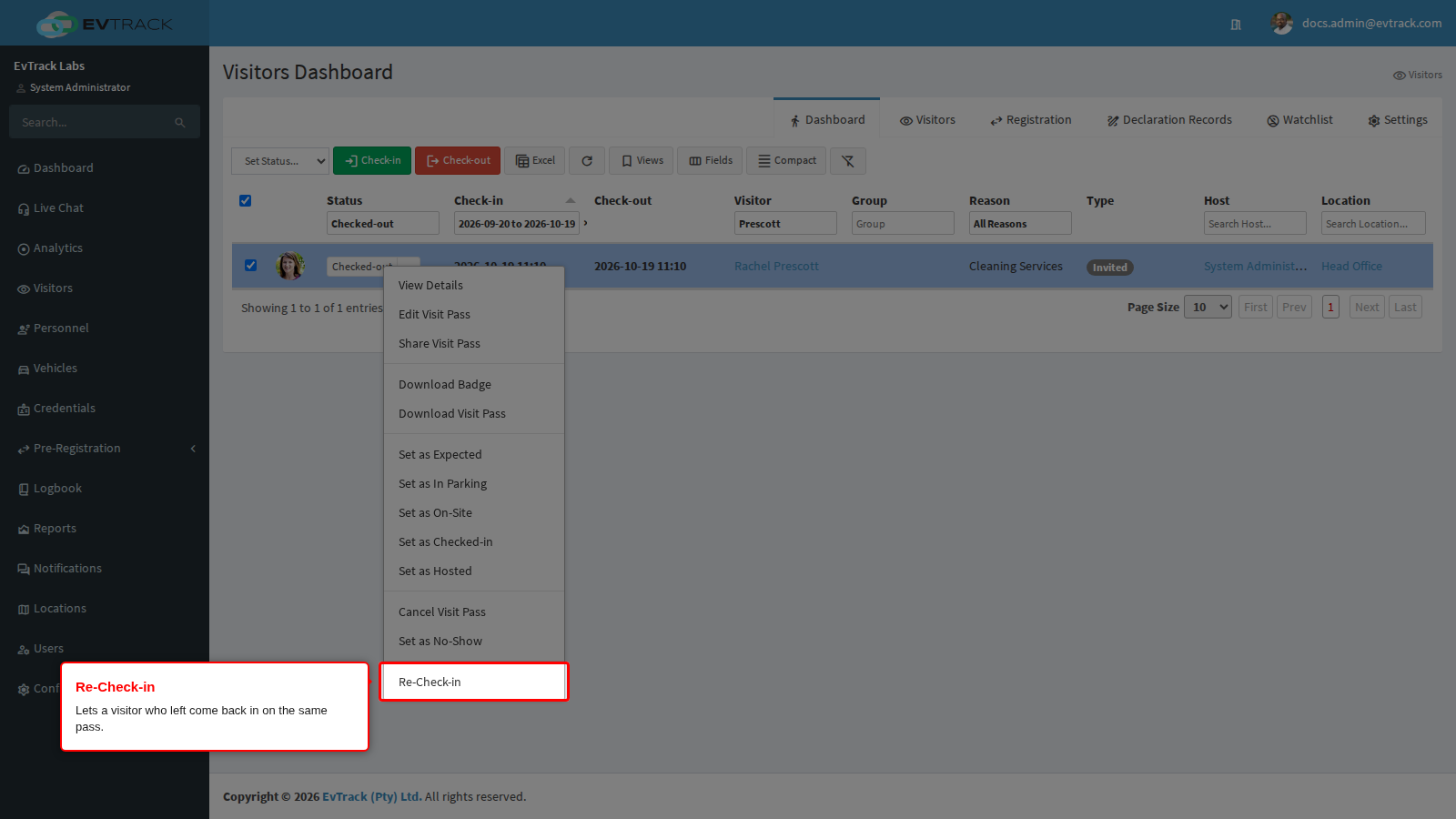Expand Pre-Registration sidebar chevron
This screenshot has height=819, width=1456.
(x=193, y=449)
